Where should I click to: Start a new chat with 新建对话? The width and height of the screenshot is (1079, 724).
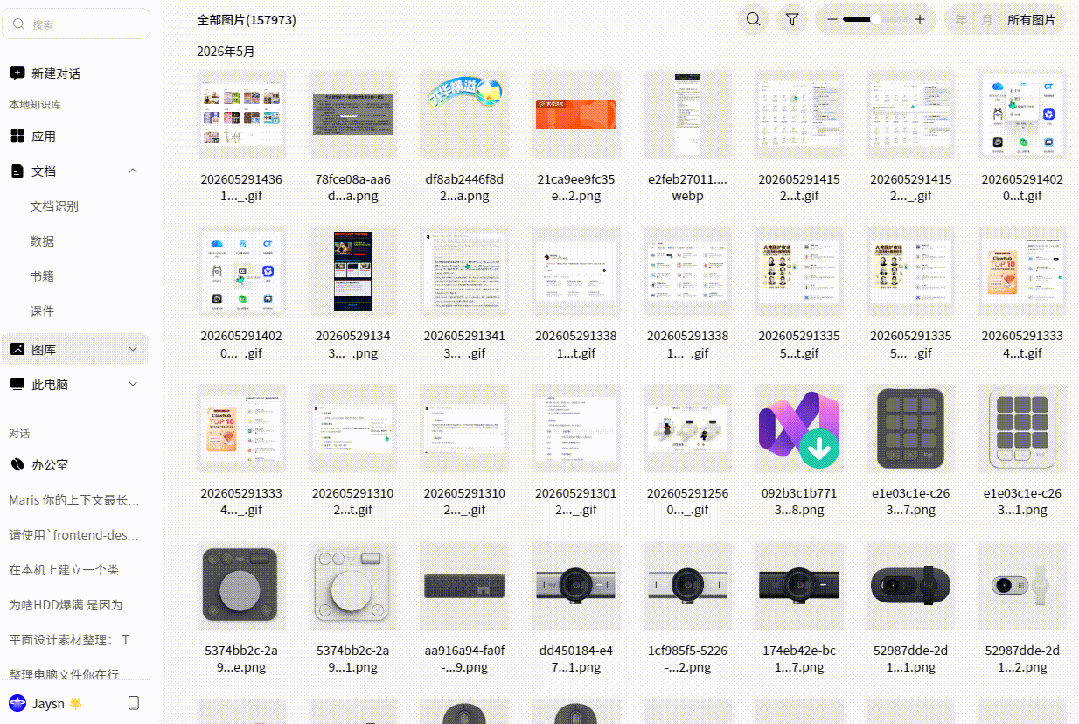[45, 73]
